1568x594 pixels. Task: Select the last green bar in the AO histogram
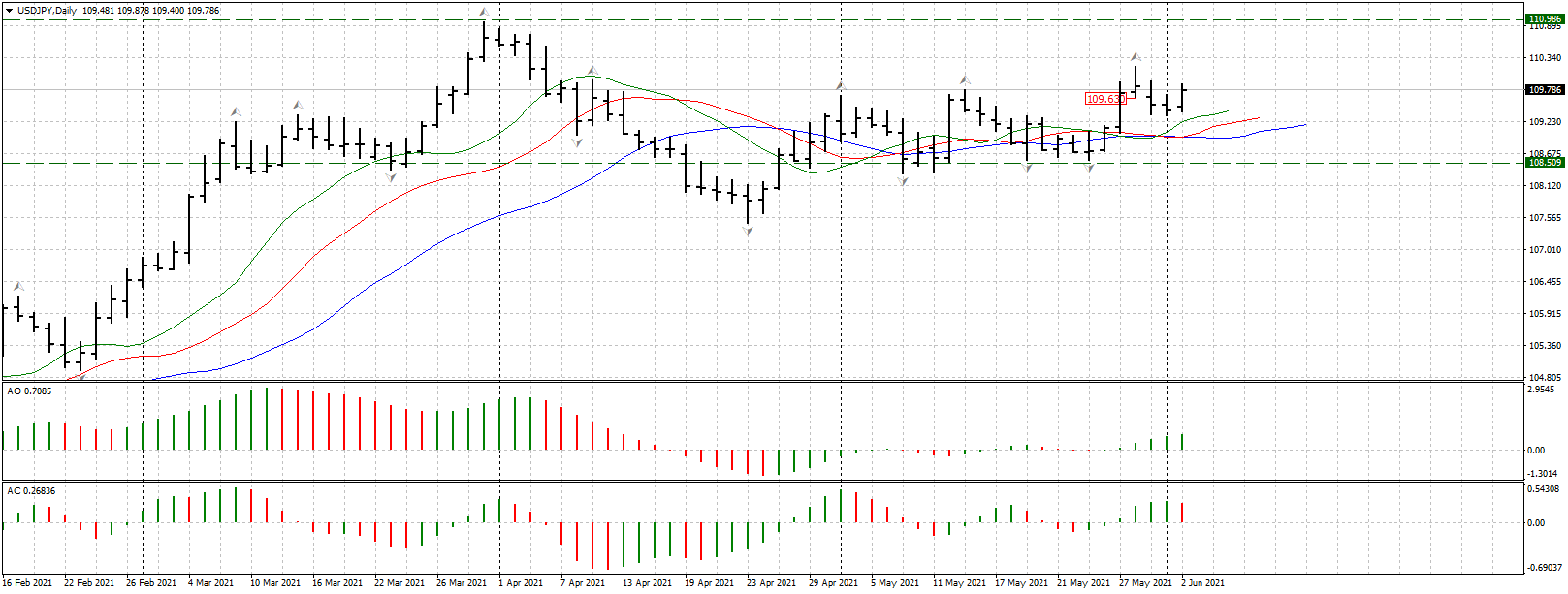click(1182, 442)
